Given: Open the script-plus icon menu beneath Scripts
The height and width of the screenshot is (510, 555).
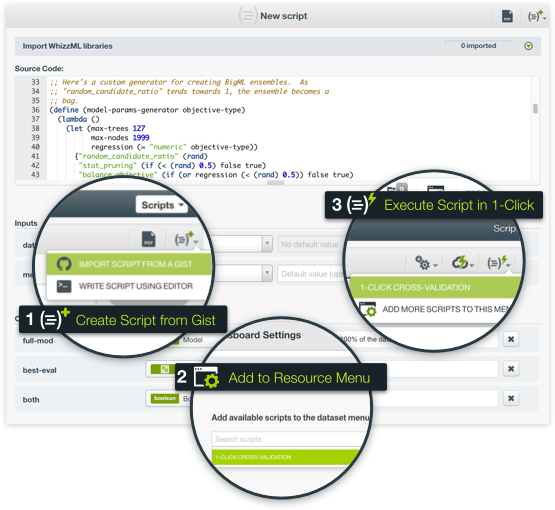Looking at the screenshot, I should coord(186,239).
